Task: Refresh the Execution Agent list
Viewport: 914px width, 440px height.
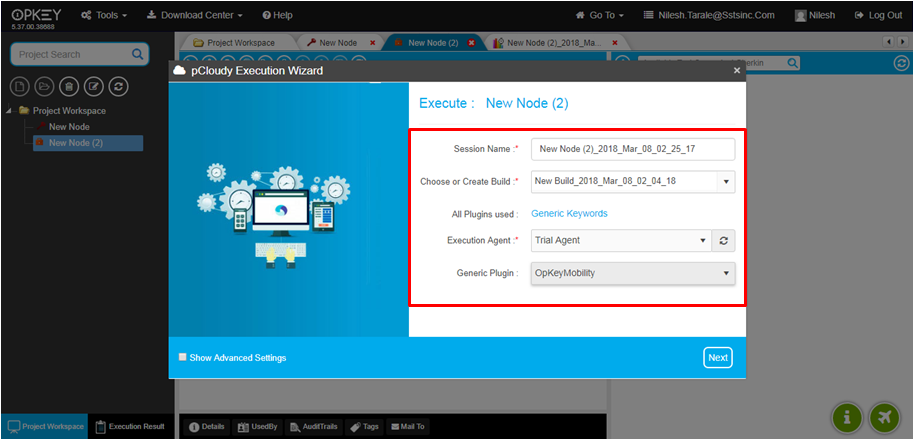Action: click(x=723, y=240)
